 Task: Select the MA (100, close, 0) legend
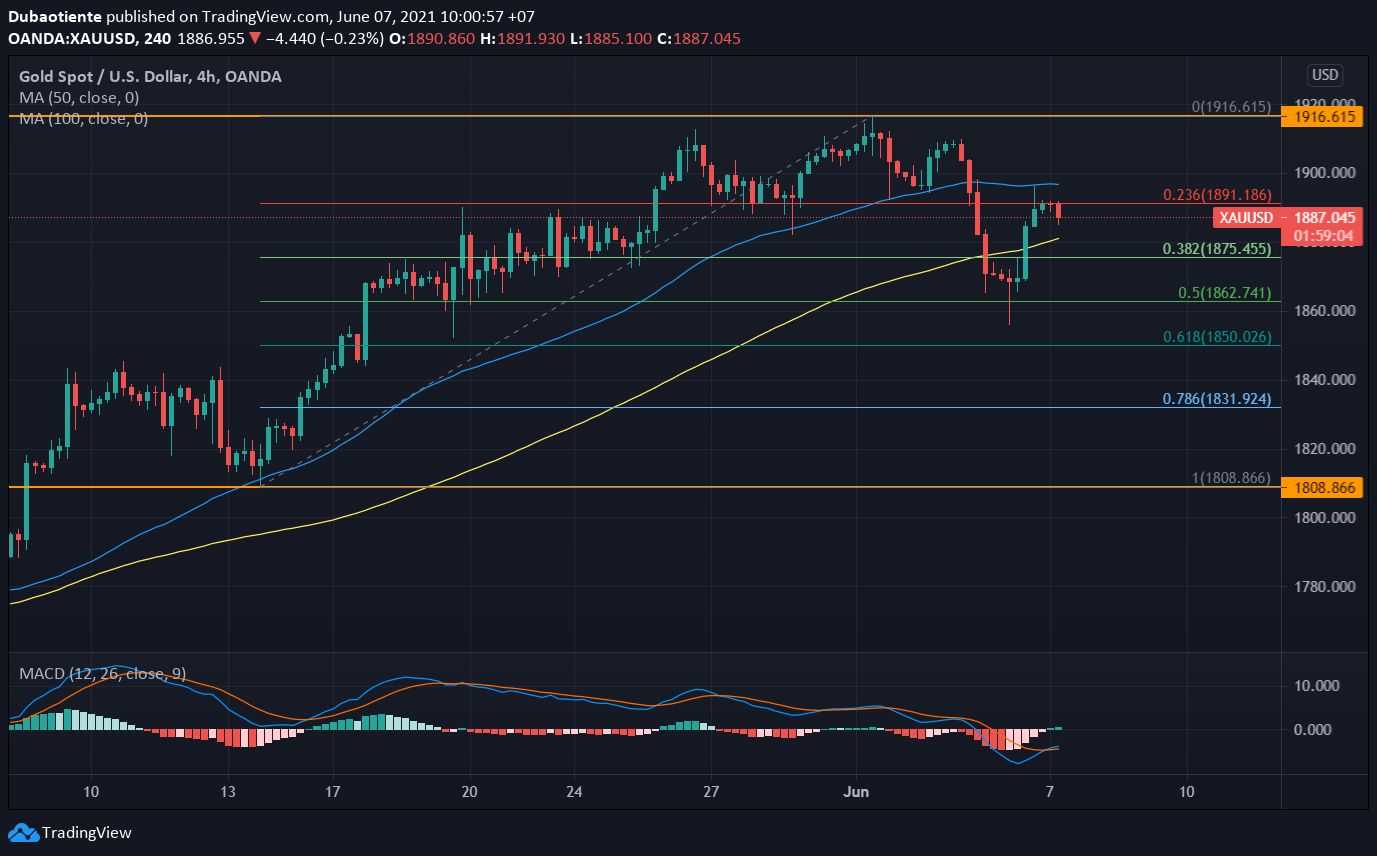pos(83,119)
